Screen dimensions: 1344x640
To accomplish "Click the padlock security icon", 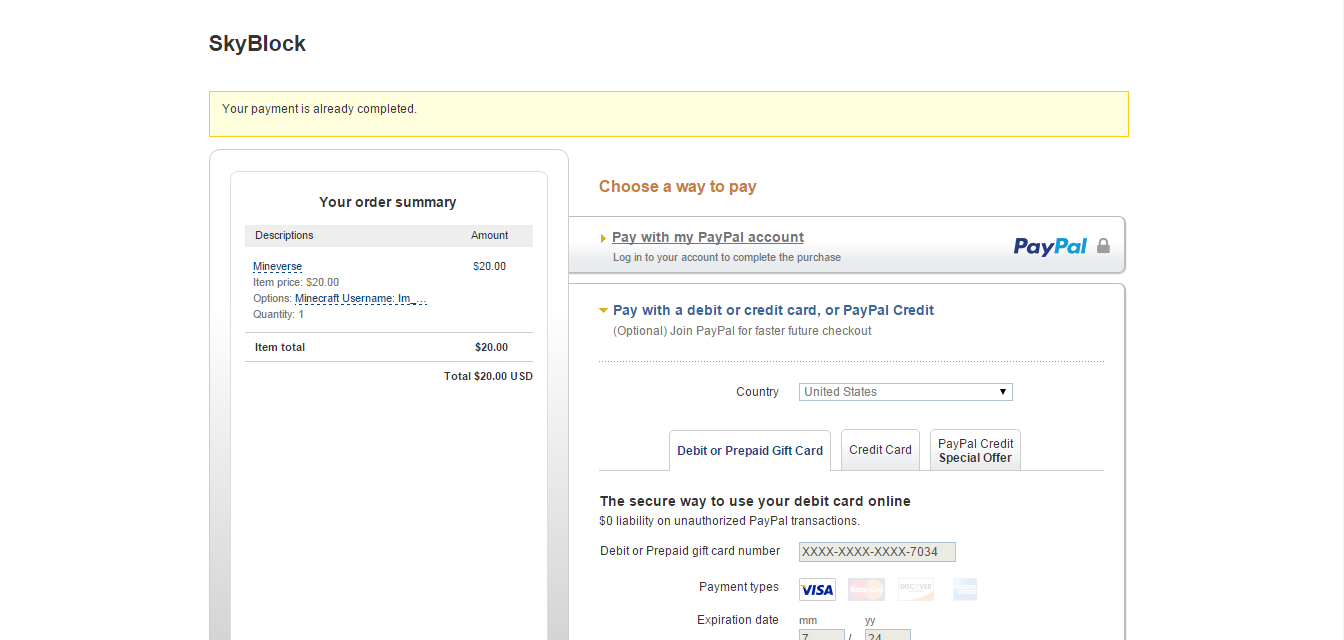I will click(1103, 245).
